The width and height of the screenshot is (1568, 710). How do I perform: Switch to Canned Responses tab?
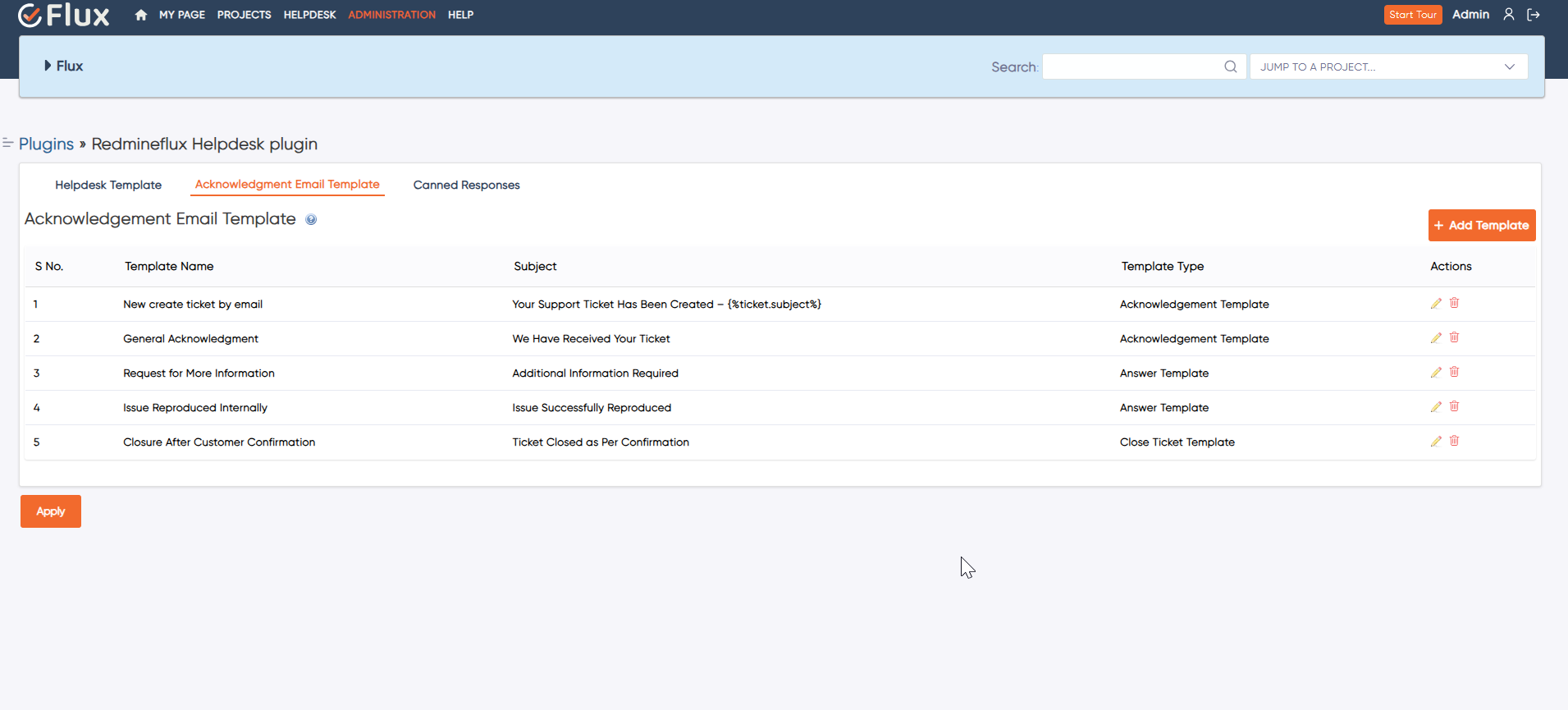coord(466,185)
